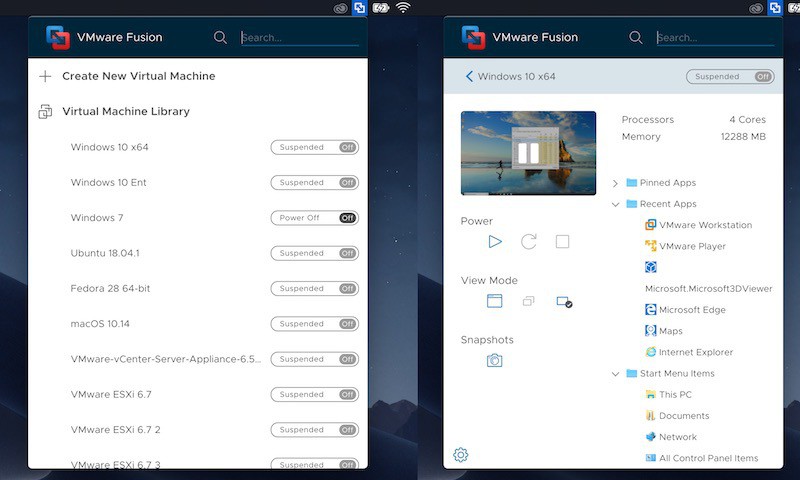Click the Creative Cloud icon in the left menu bar

click(x=340, y=8)
